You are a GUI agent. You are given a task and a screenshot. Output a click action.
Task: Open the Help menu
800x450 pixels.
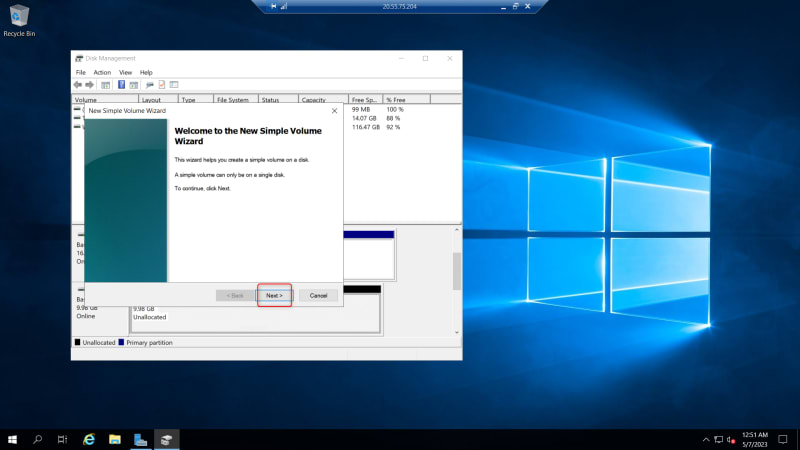tap(146, 72)
